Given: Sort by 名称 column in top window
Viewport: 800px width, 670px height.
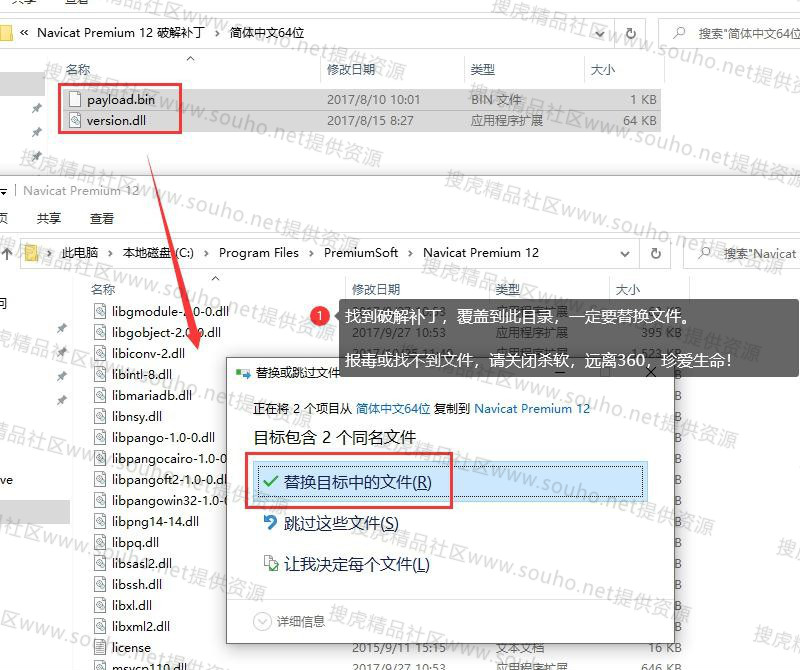Looking at the screenshot, I should 78,69.
